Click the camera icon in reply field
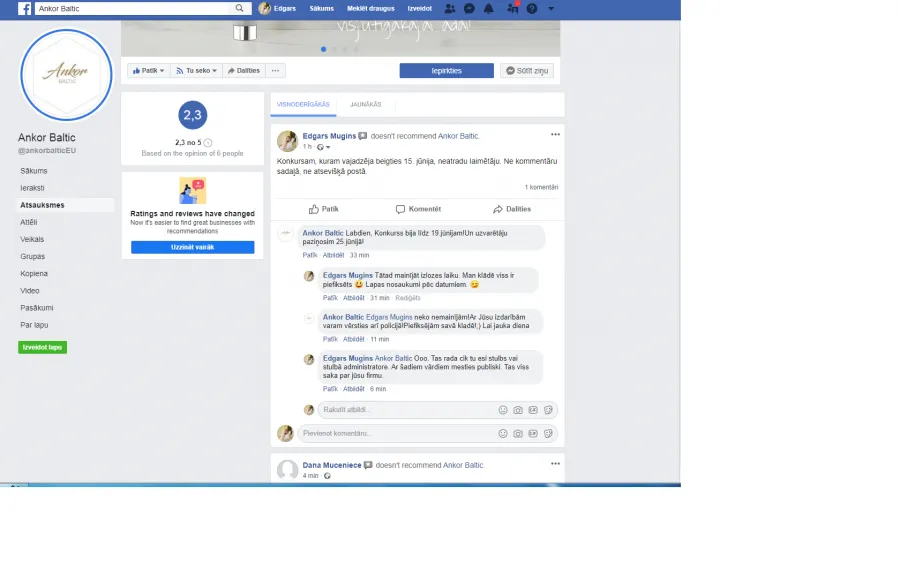This screenshot has width=900, height=562. 518,410
